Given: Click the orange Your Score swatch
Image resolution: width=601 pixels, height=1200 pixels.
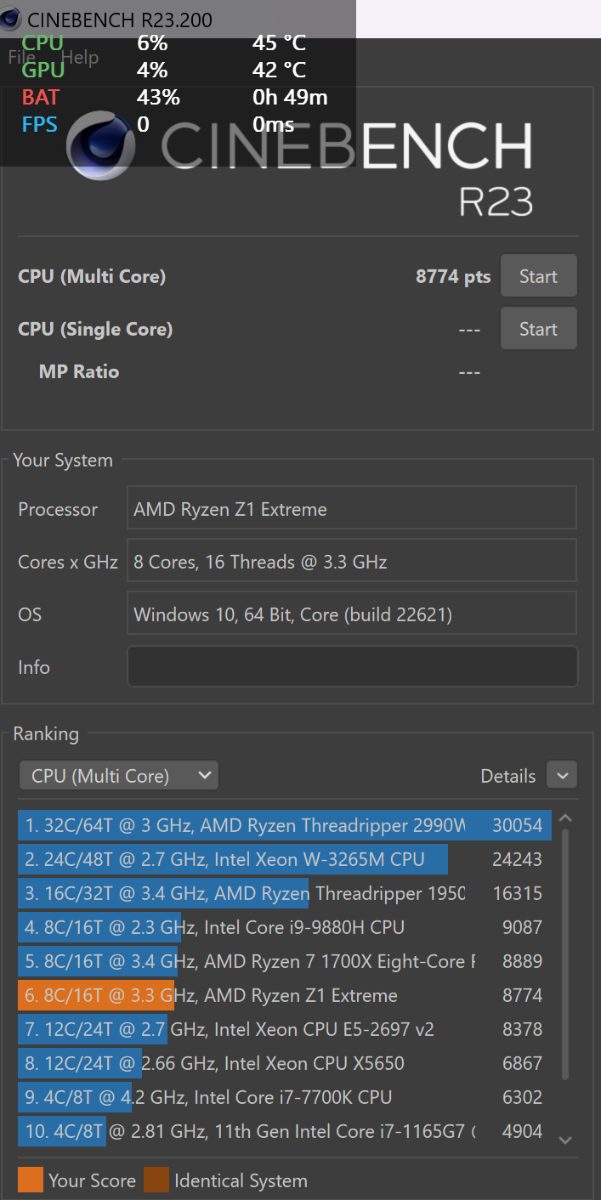Looking at the screenshot, I should pos(30,1180).
